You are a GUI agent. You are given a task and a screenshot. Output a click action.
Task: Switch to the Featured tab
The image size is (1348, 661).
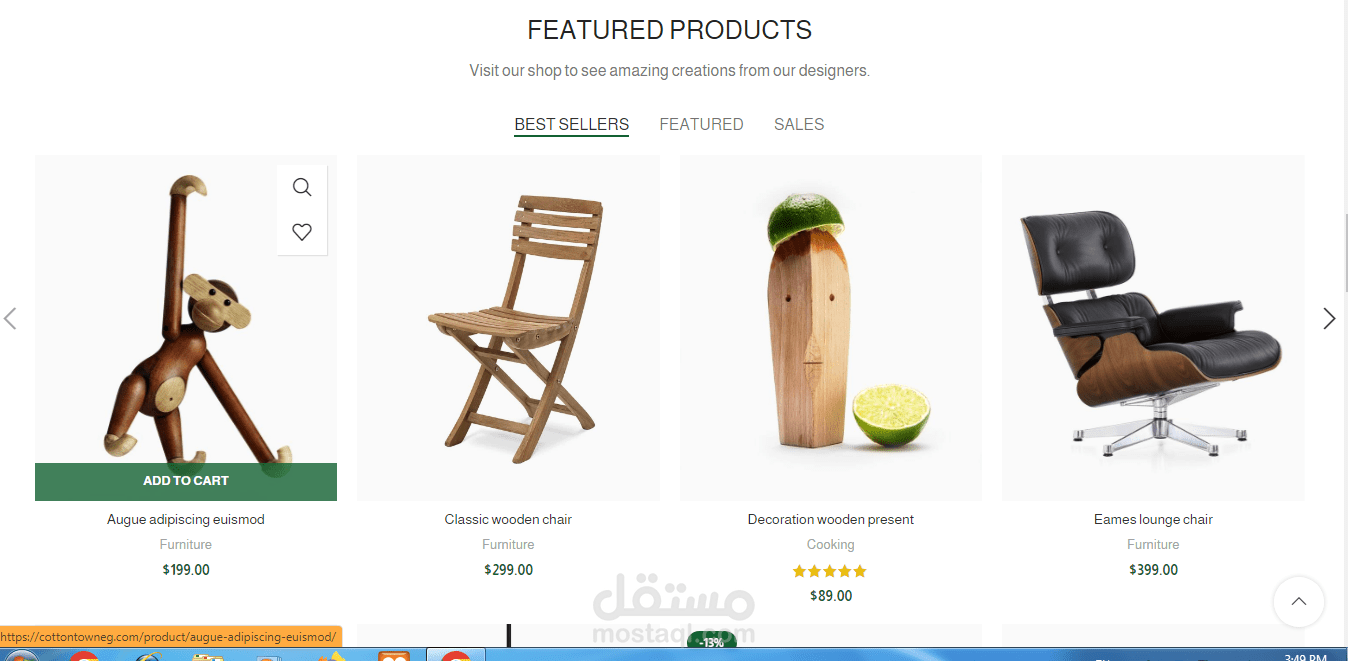point(701,124)
